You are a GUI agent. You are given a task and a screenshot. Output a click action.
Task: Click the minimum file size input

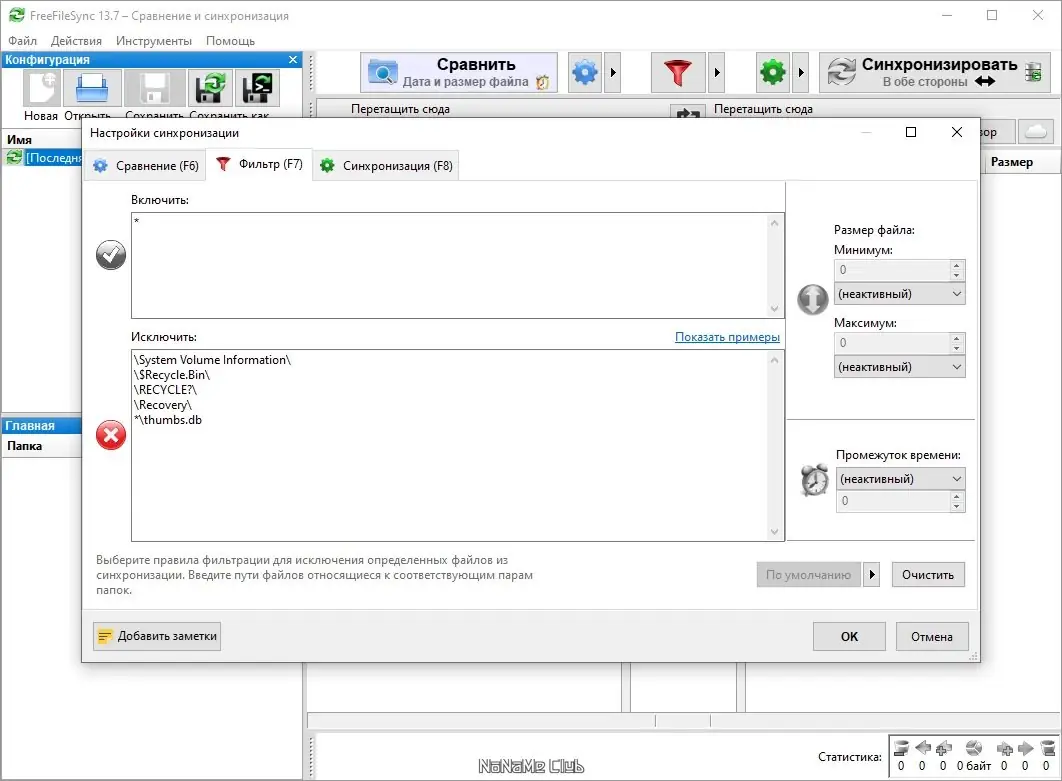click(892, 270)
